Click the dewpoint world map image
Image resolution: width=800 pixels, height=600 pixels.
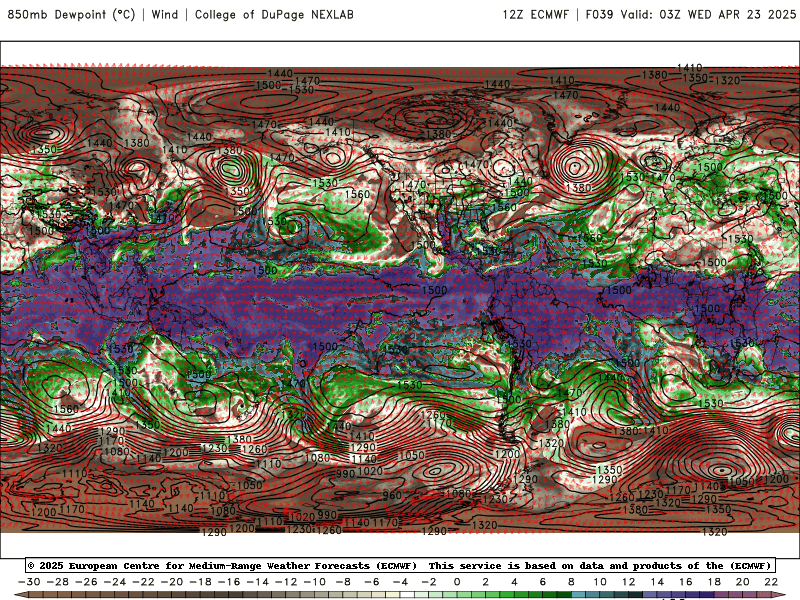(400, 299)
